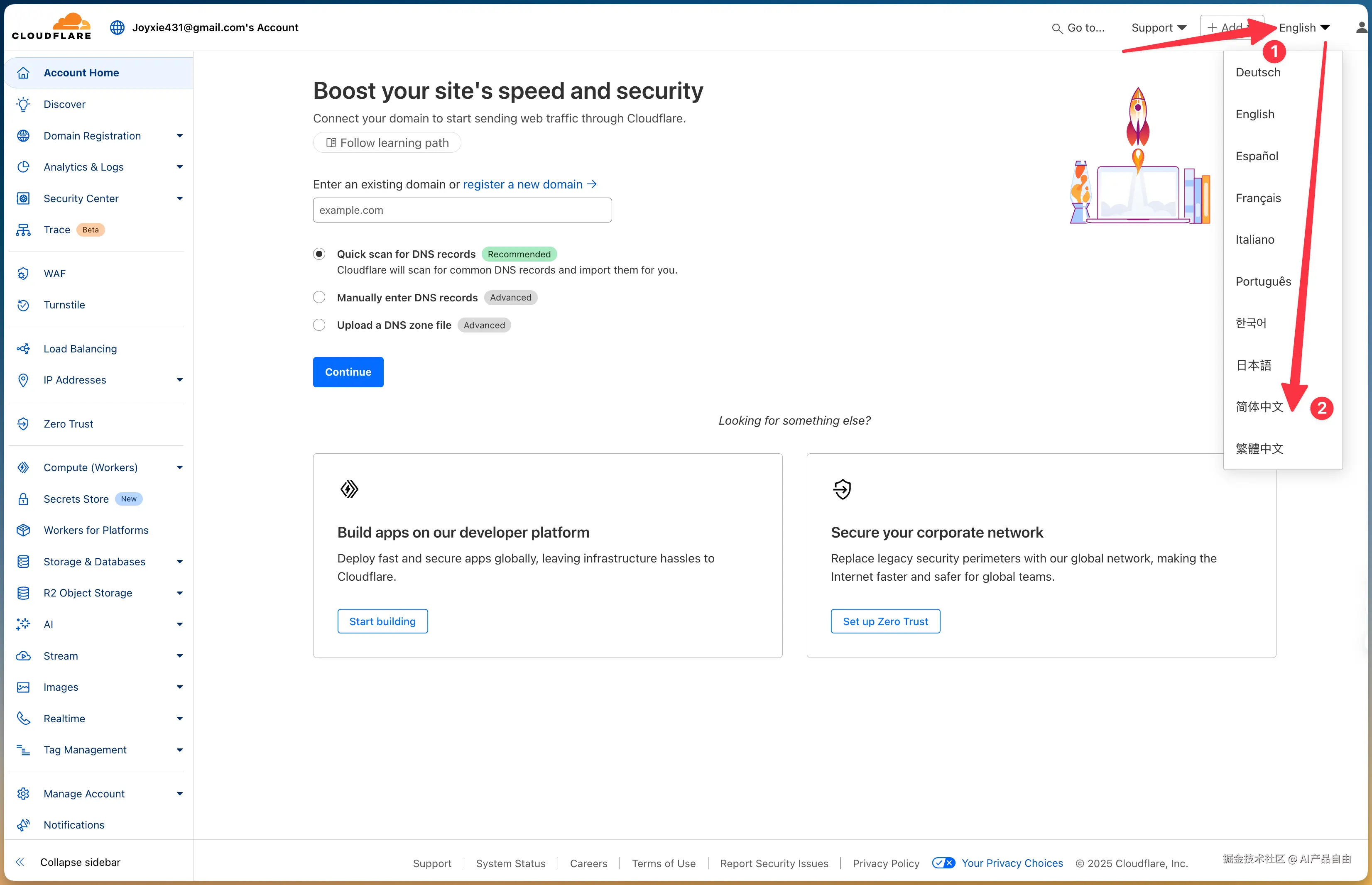Choose 简体中文 from language list
The width and height of the screenshot is (1372, 885).
pyautogui.click(x=1259, y=407)
